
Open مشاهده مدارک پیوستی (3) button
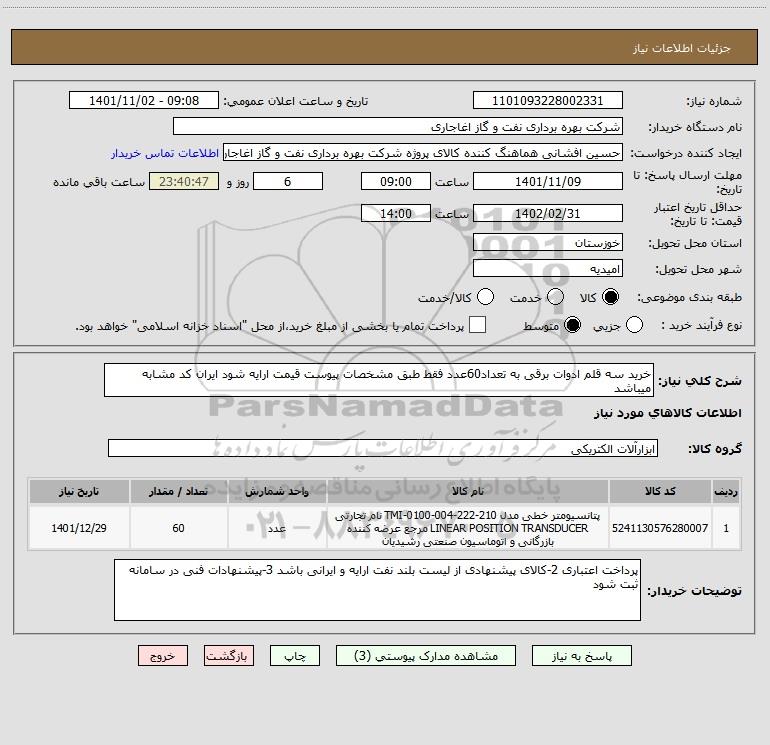[426, 656]
